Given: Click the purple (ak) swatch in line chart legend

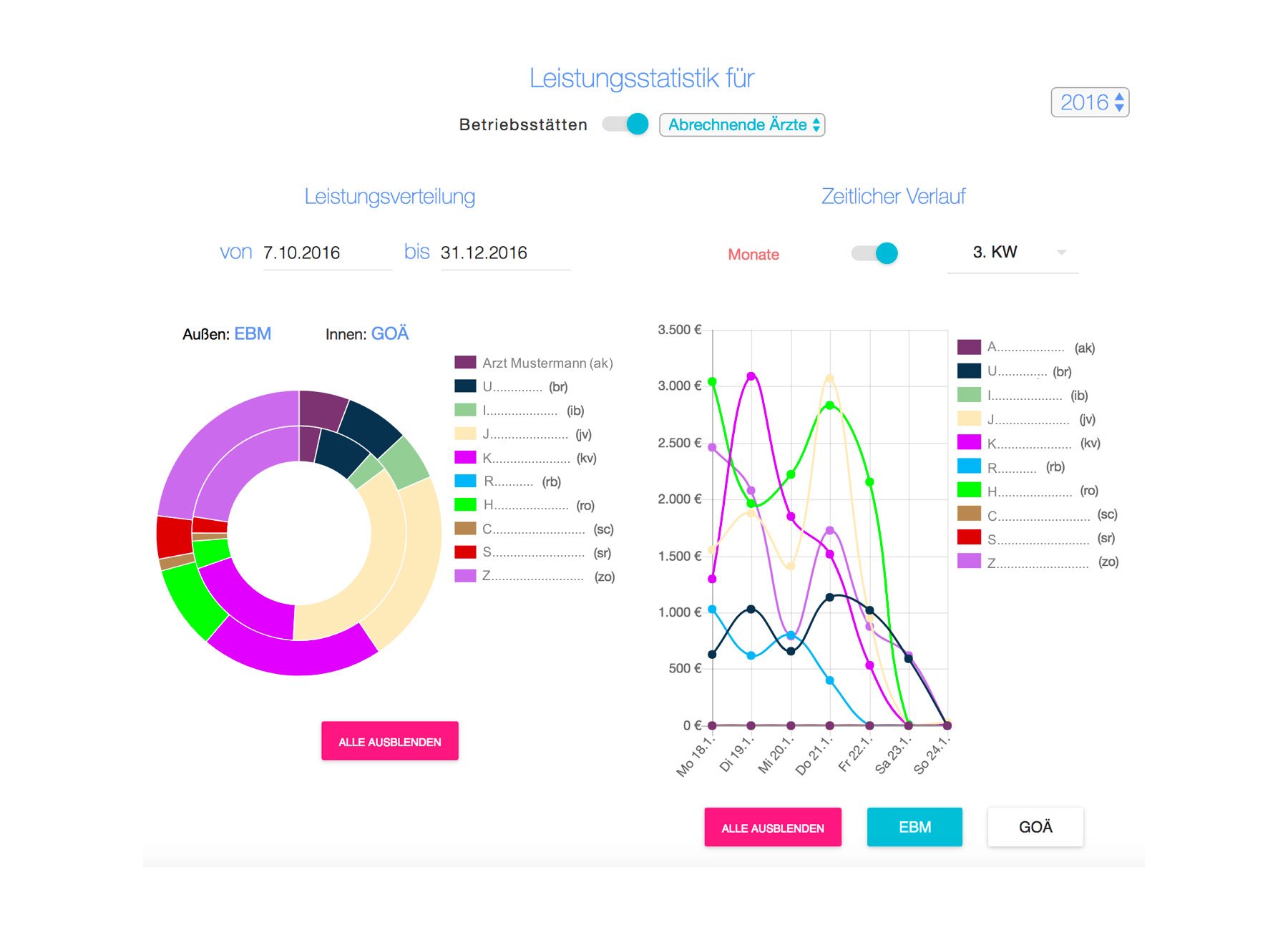Looking at the screenshot, I should point(969,347).
